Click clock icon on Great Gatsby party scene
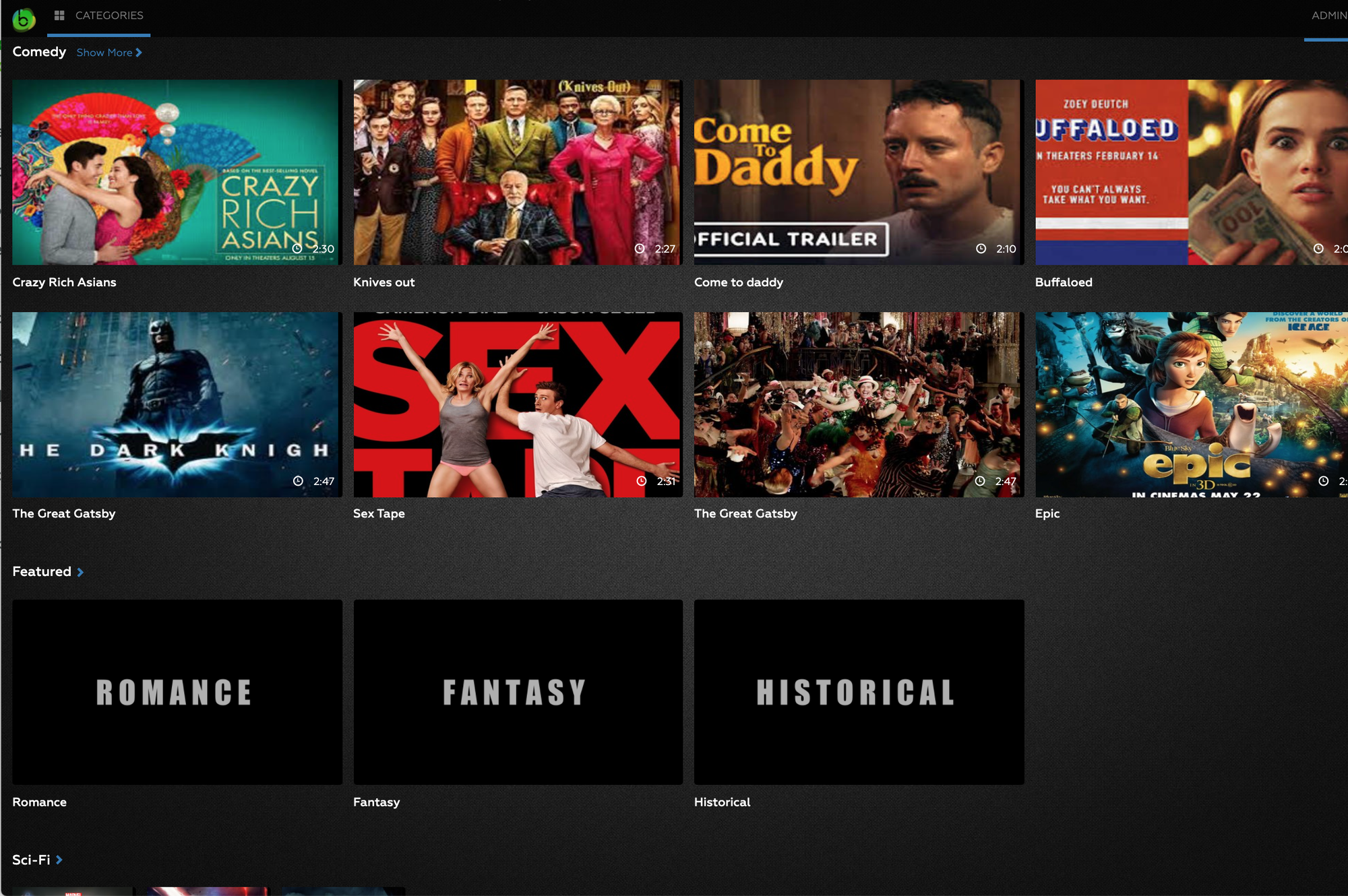This screenshot has width=1348, height=896. 980,481
